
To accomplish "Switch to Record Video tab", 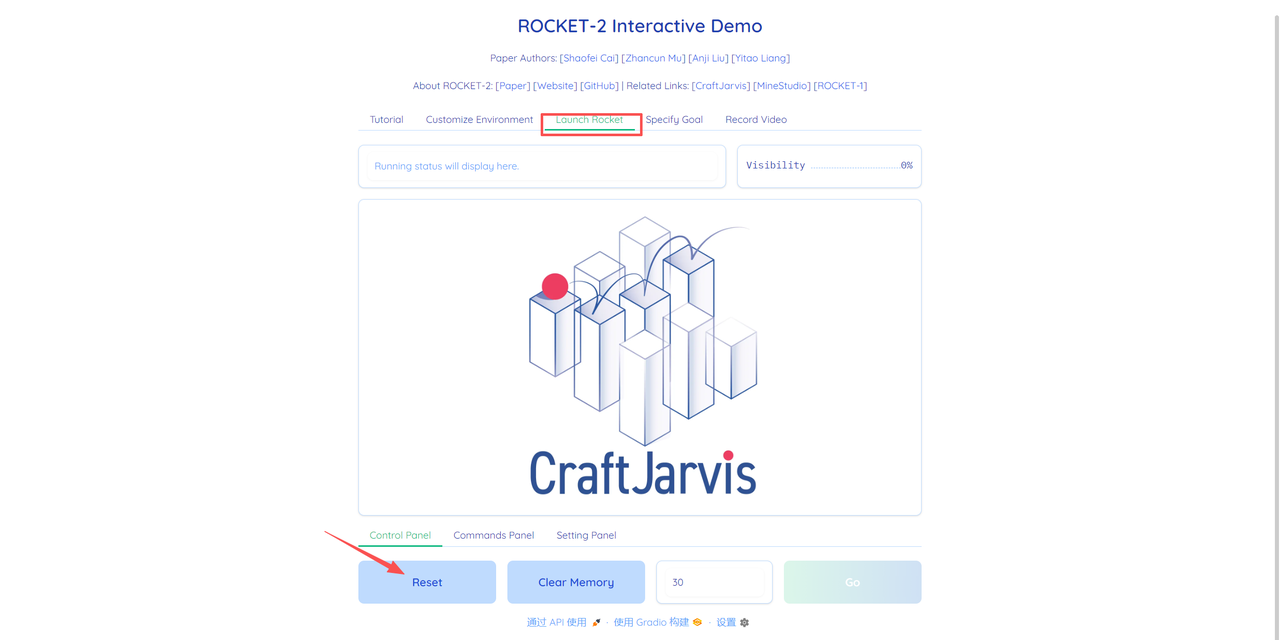I will point(756,119).
